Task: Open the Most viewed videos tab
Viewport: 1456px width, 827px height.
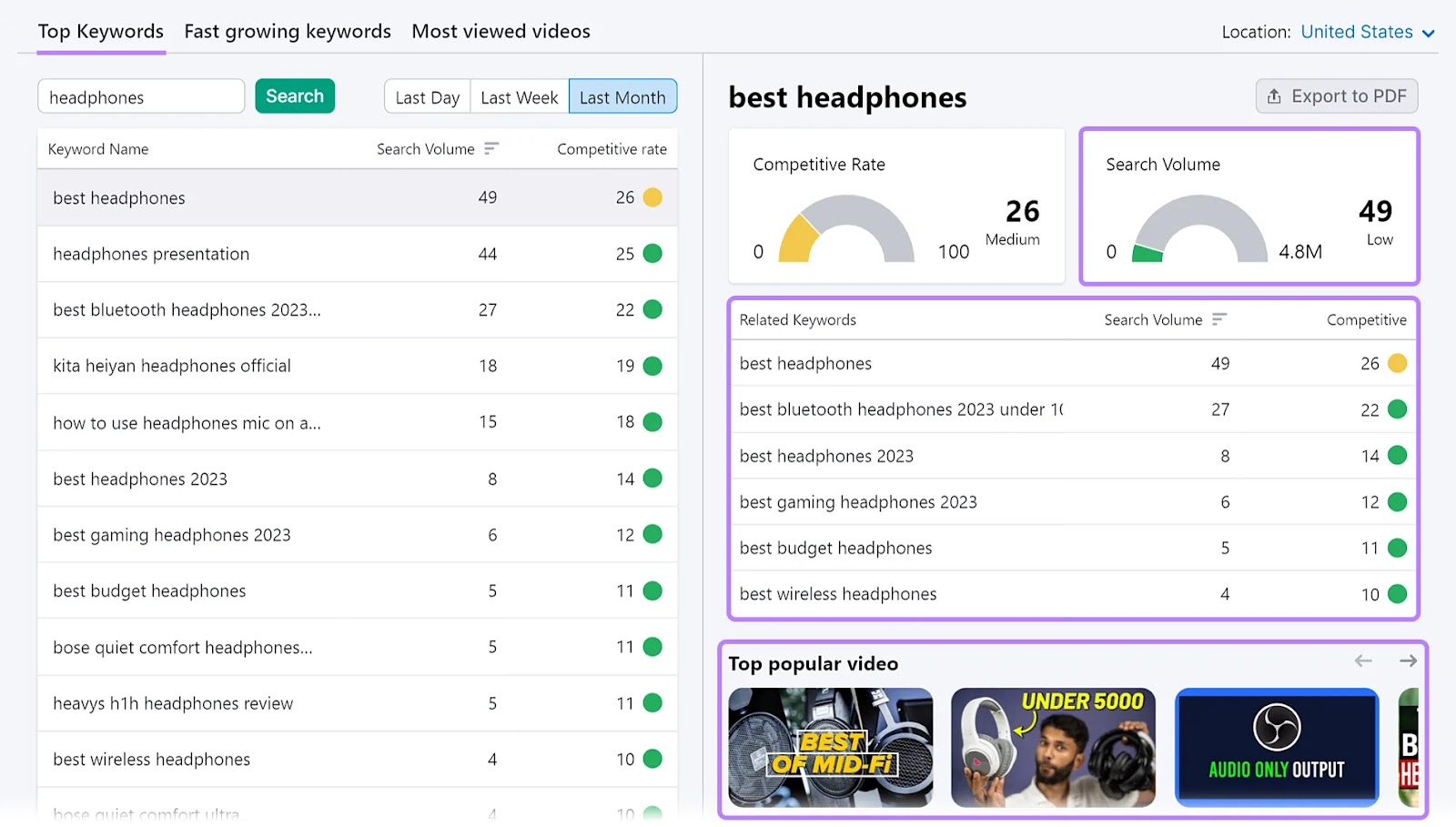Action: pyautogui.click(x=500, y=30)
